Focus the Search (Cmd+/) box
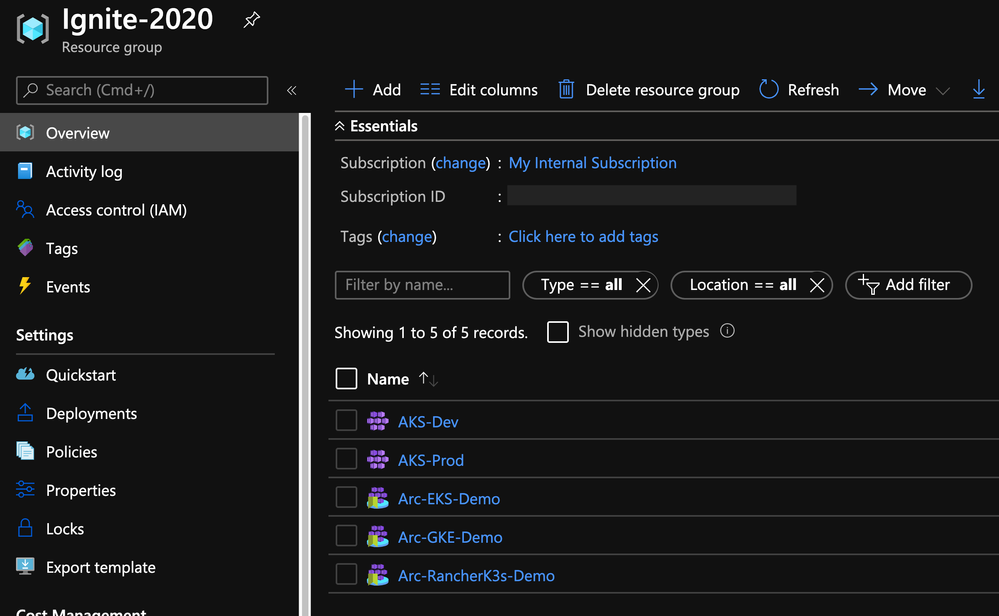Viewport: 999px width, 616px height. pyautogui.click(x=142, y=90)
